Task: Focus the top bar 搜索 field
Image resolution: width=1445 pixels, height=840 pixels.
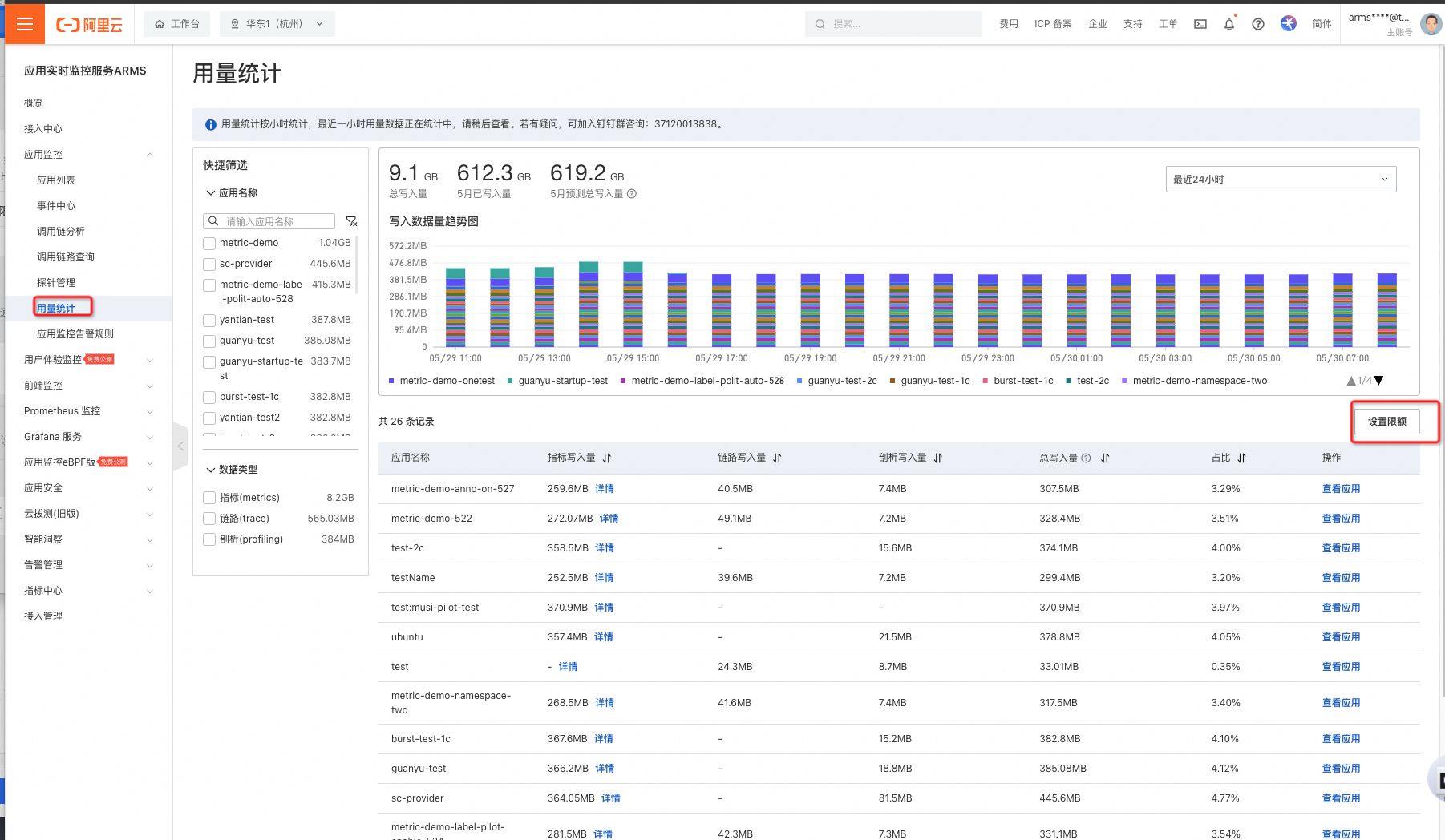Action: click(893, 24)
